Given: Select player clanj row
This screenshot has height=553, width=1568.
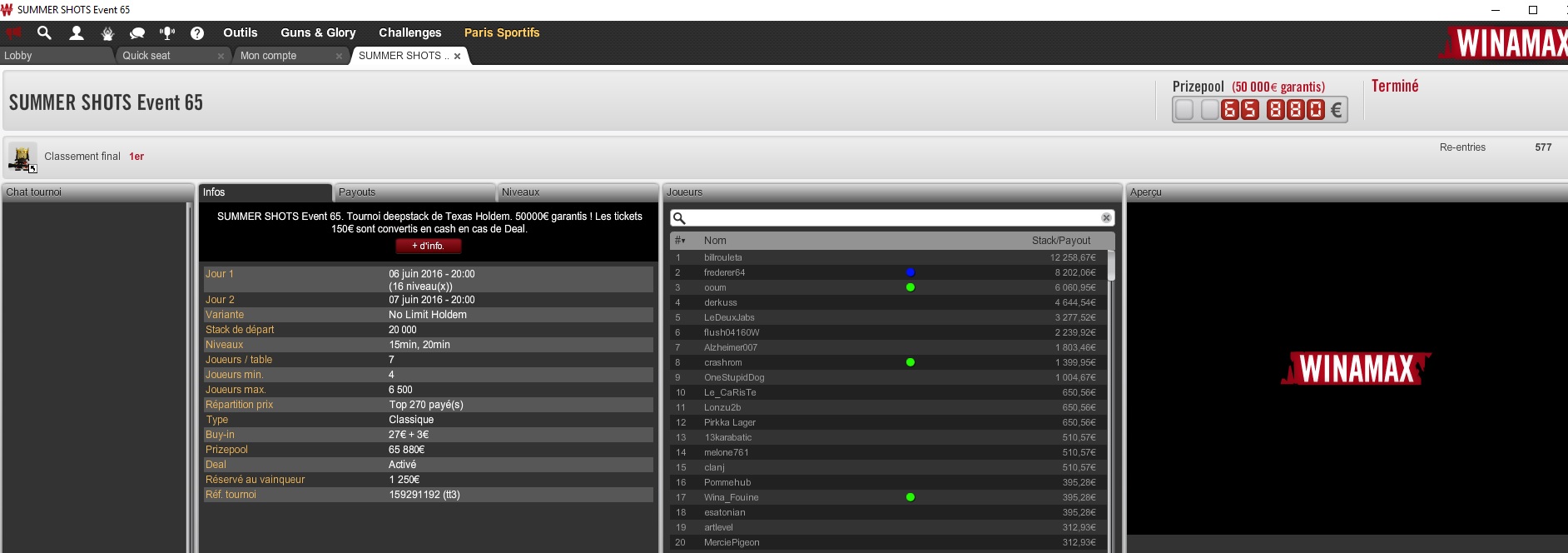Looking at the screenshot, I should (x=888, y=467).
